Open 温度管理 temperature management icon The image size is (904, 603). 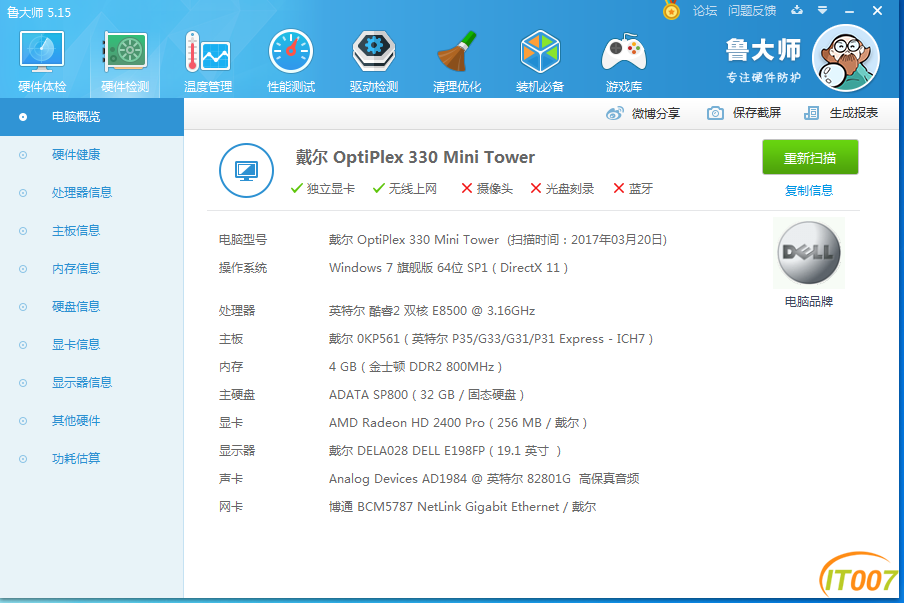pos(208,52)
